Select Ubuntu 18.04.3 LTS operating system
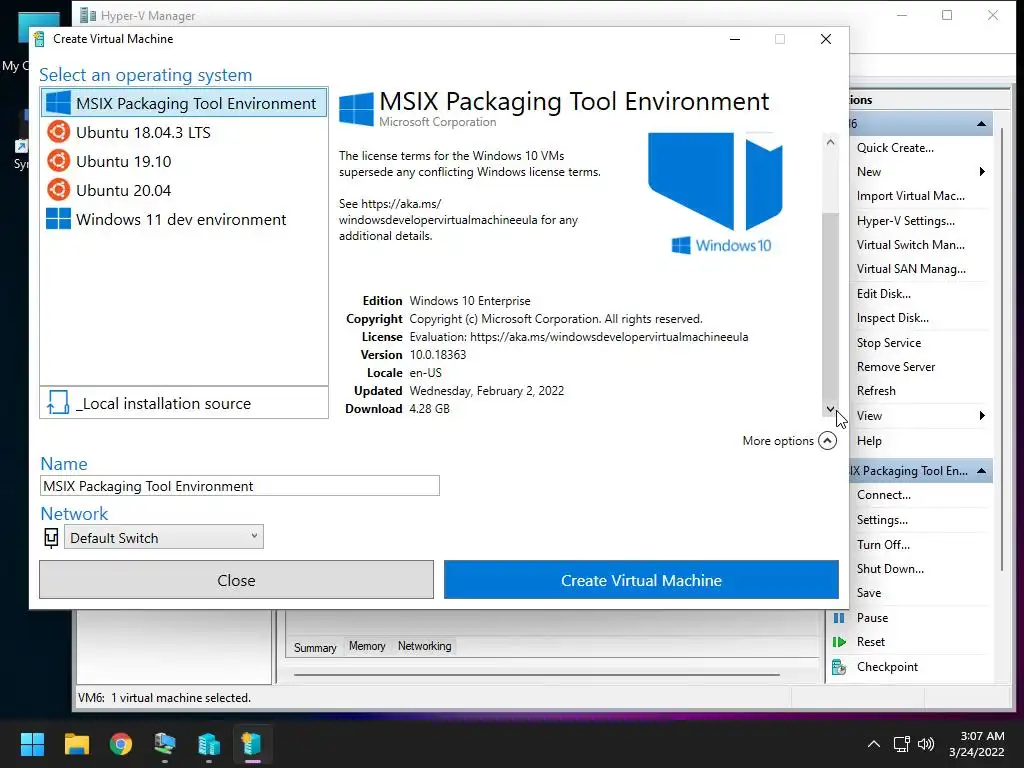Viewport: 1024px width, 768px height. point(184,133)
